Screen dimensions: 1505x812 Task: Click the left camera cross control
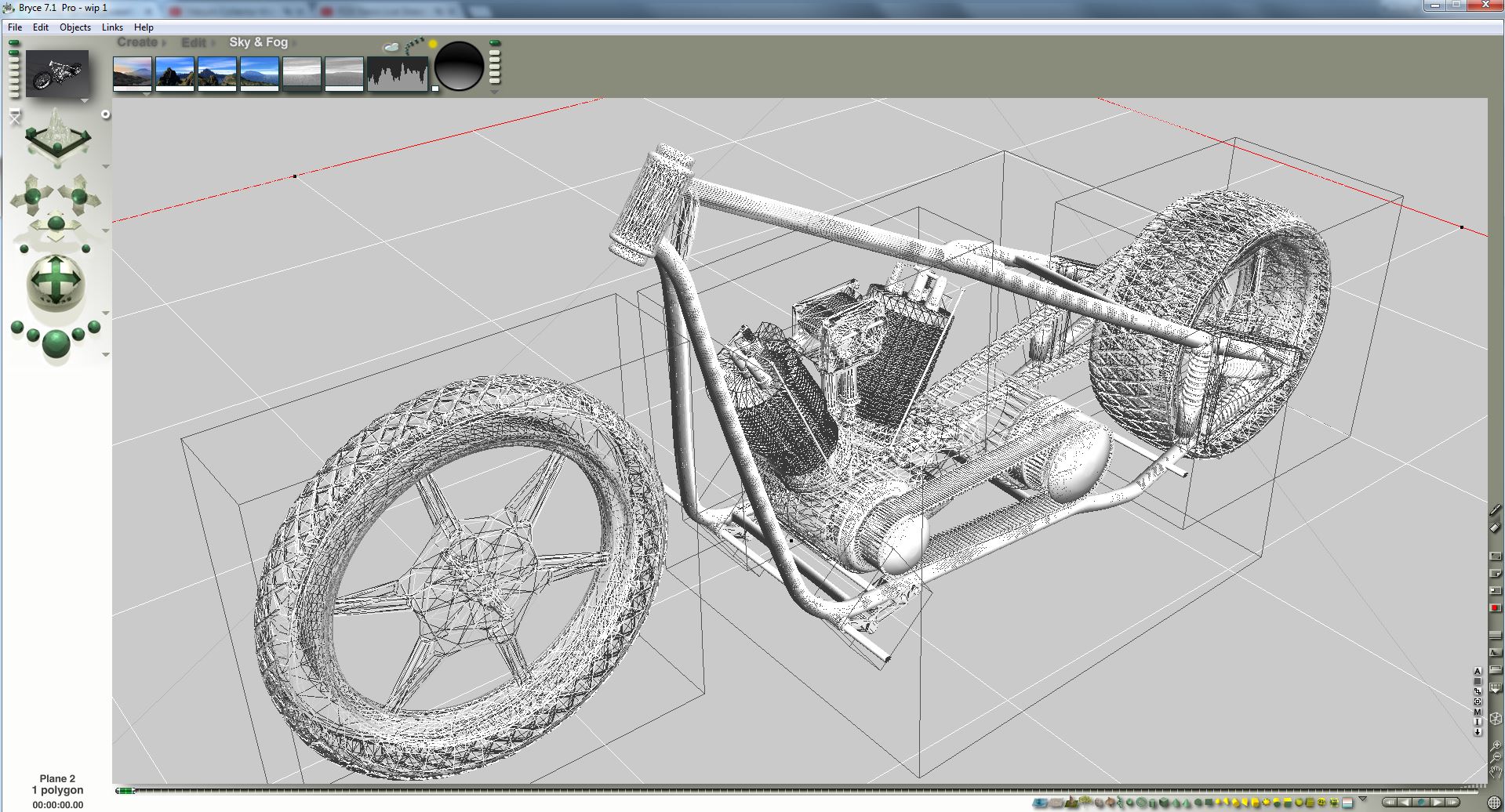[x=32, y=196]
